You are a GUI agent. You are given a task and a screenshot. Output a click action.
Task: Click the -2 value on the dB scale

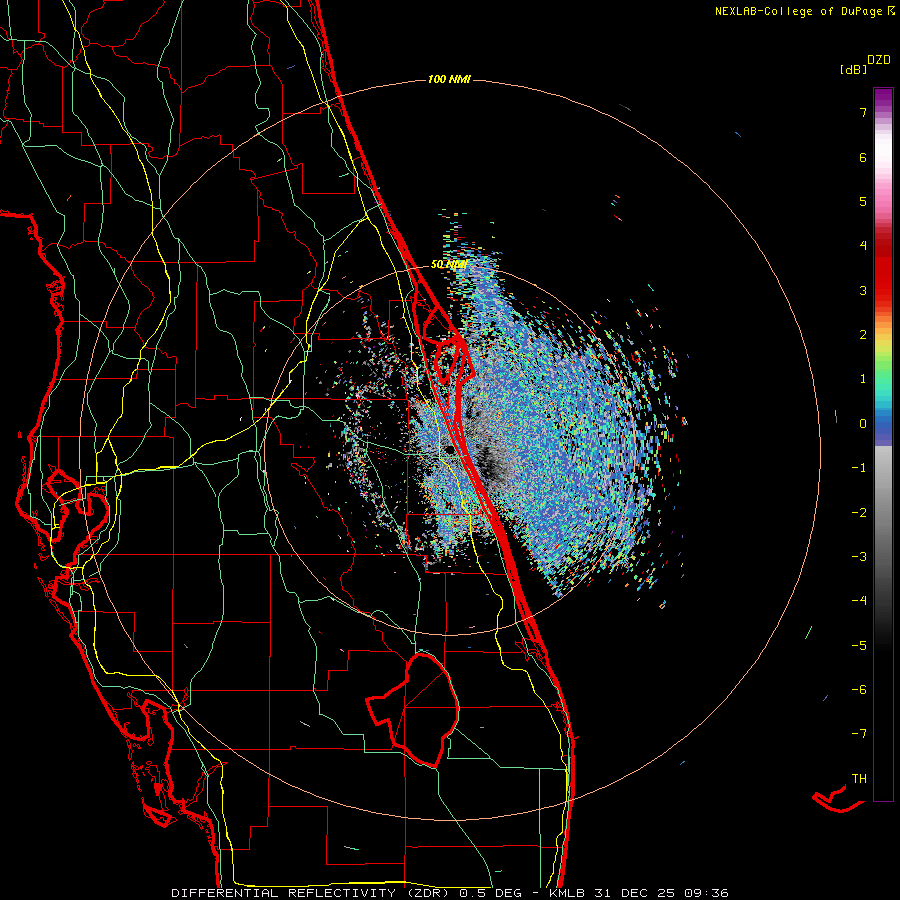click(859, 513)
